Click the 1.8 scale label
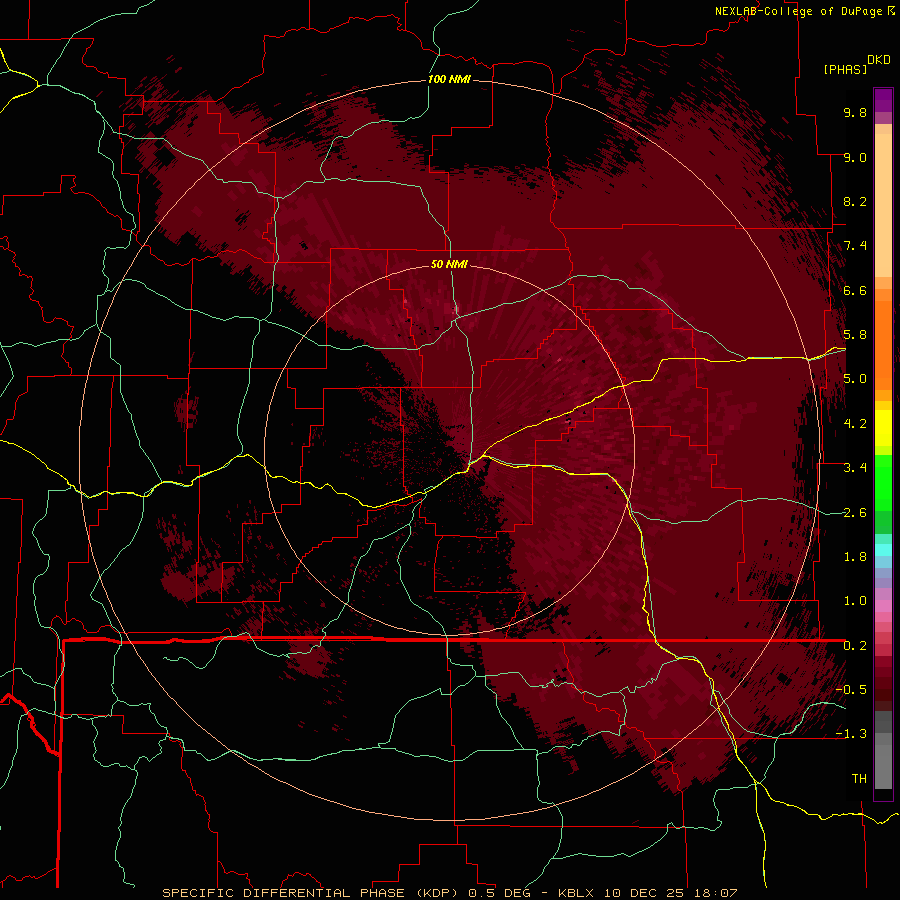 [855, 557]
